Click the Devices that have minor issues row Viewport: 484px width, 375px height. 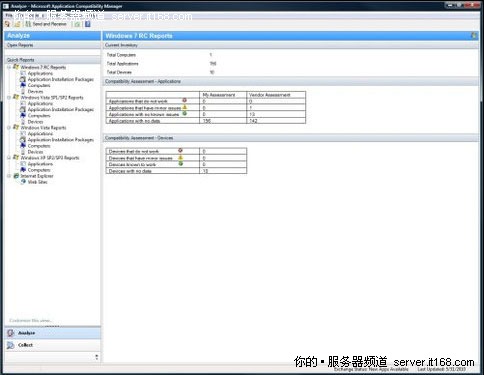176,158
